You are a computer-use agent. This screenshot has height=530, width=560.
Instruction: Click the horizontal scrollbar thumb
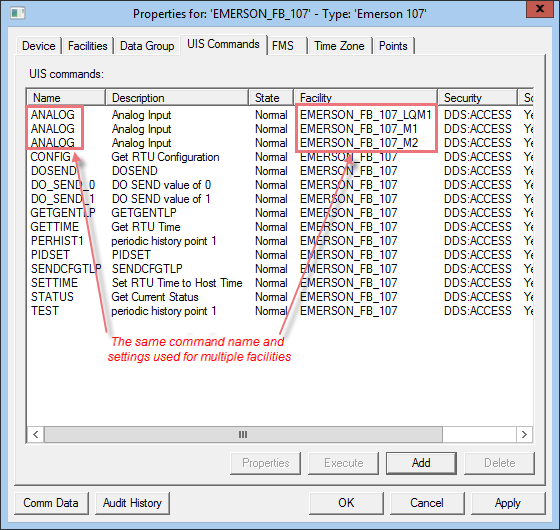click(x=243, y=434)
